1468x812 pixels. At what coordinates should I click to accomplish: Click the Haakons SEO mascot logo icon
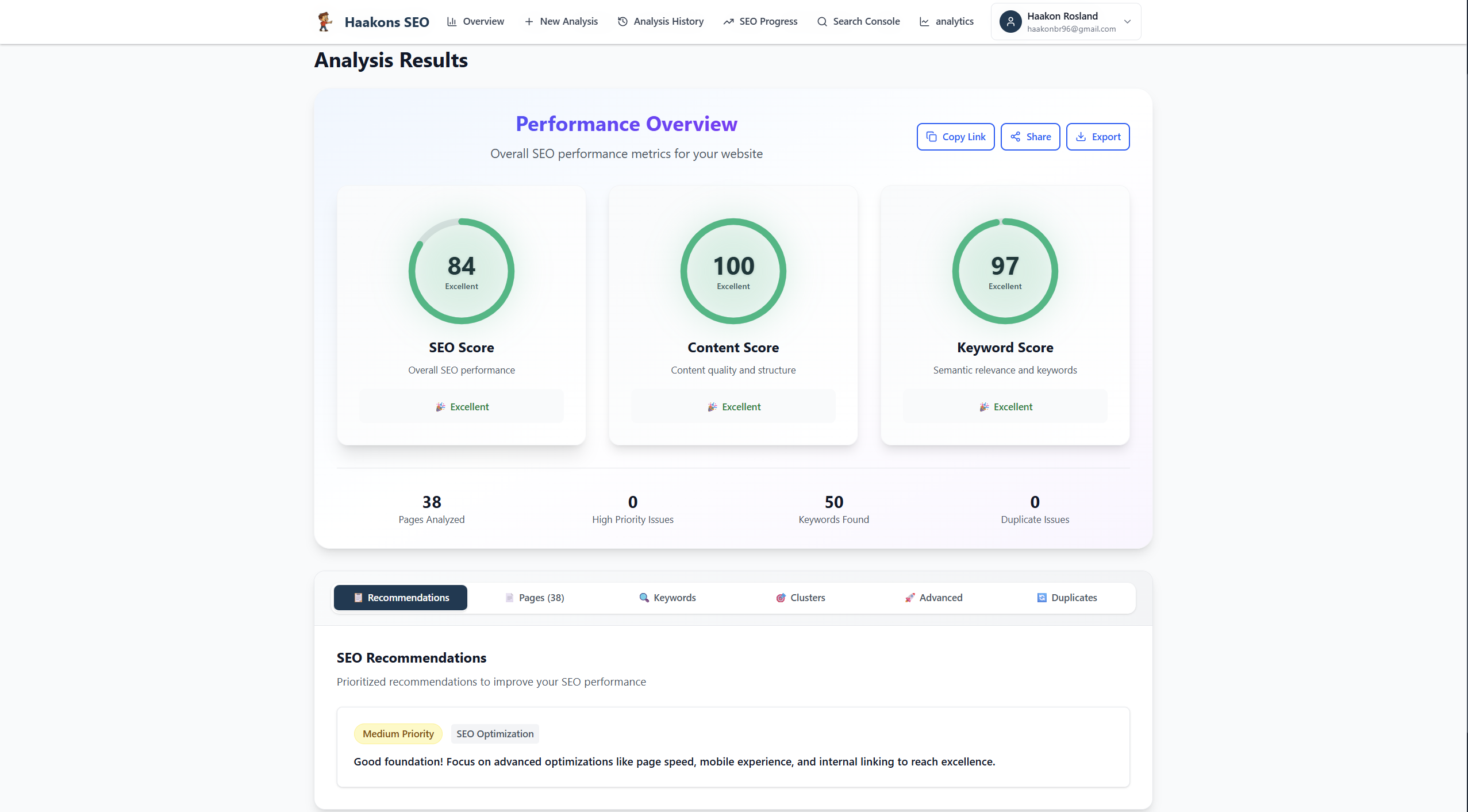coord(325,22)
